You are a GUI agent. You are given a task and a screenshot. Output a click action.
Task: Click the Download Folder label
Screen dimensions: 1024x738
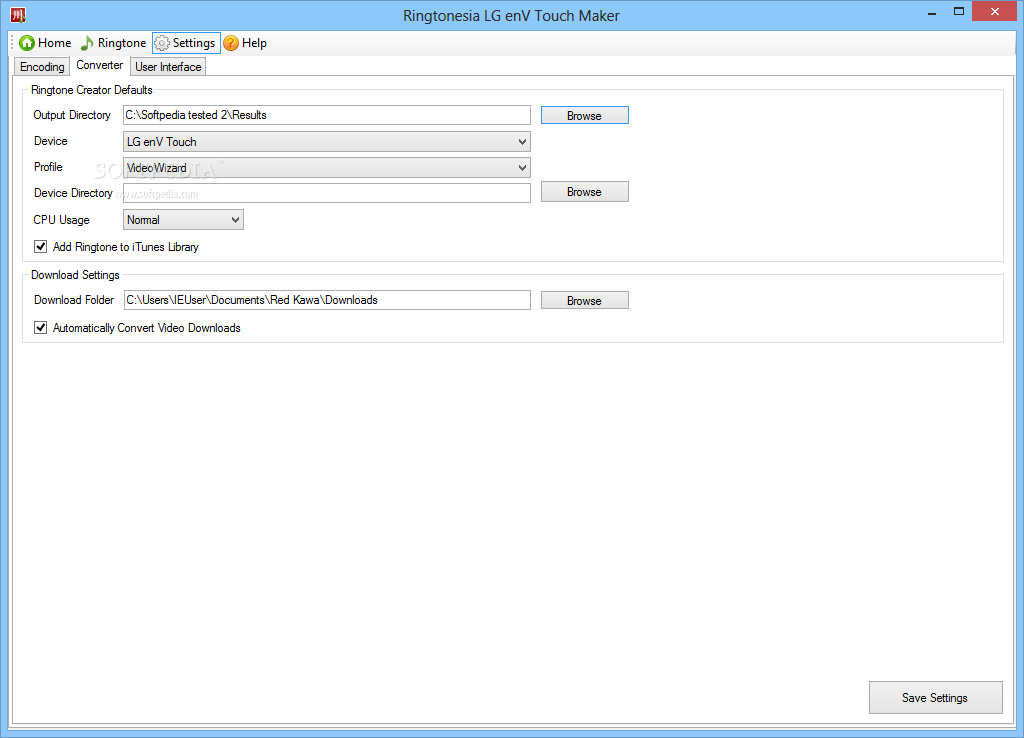(x=74, y=300)
